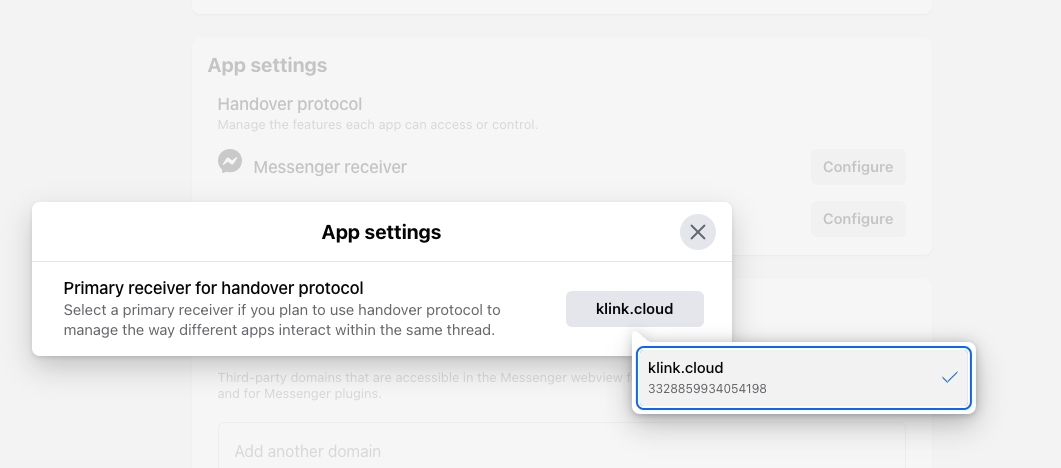Click the 'Select a primary receiver' description text
Viewport: 1061px width, 468px height.
(281, 310)
